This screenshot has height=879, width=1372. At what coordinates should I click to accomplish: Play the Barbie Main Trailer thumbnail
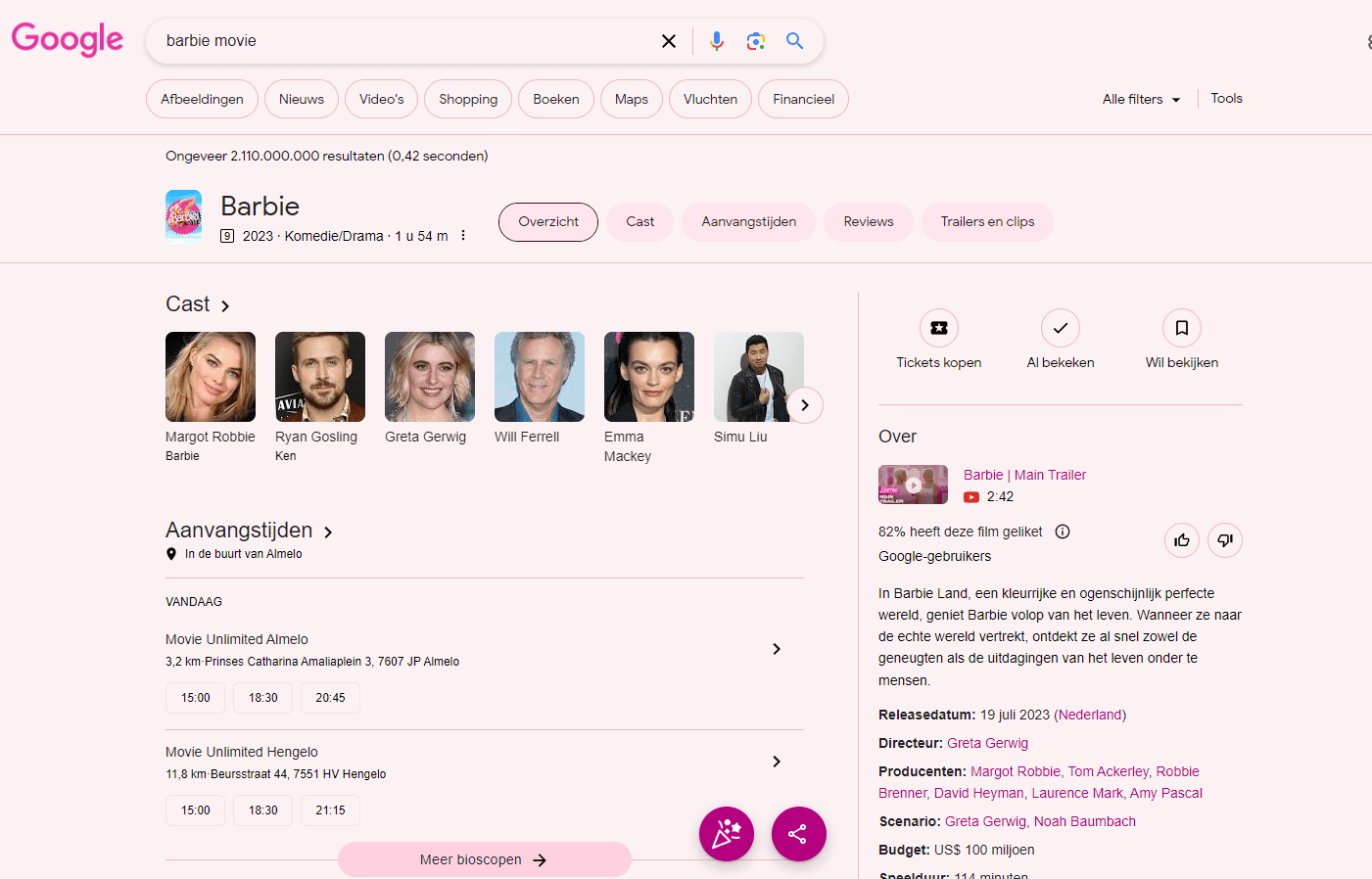[913, 485]
